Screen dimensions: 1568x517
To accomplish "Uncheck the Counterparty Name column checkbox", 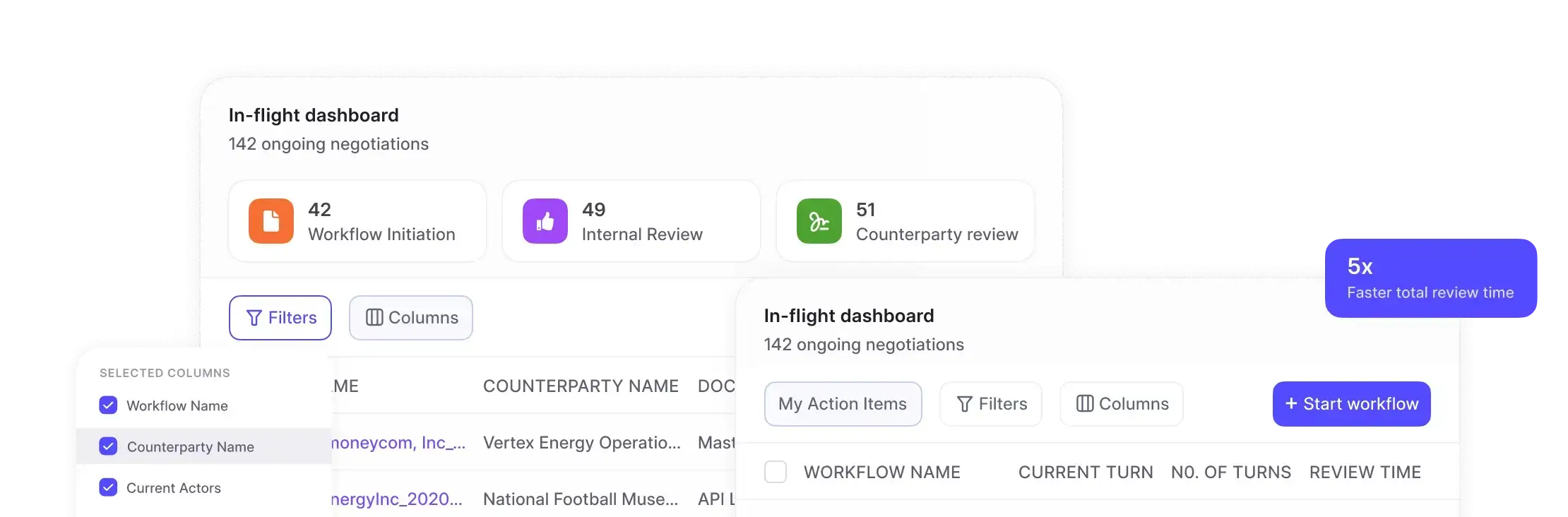I will coord(108,446).
